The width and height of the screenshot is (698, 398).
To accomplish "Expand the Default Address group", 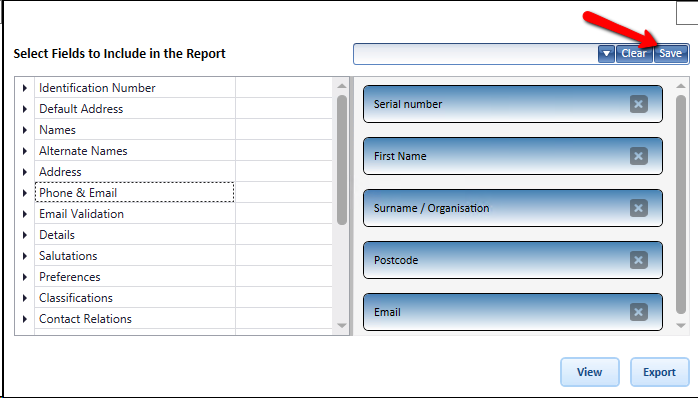I will (25, 109).
